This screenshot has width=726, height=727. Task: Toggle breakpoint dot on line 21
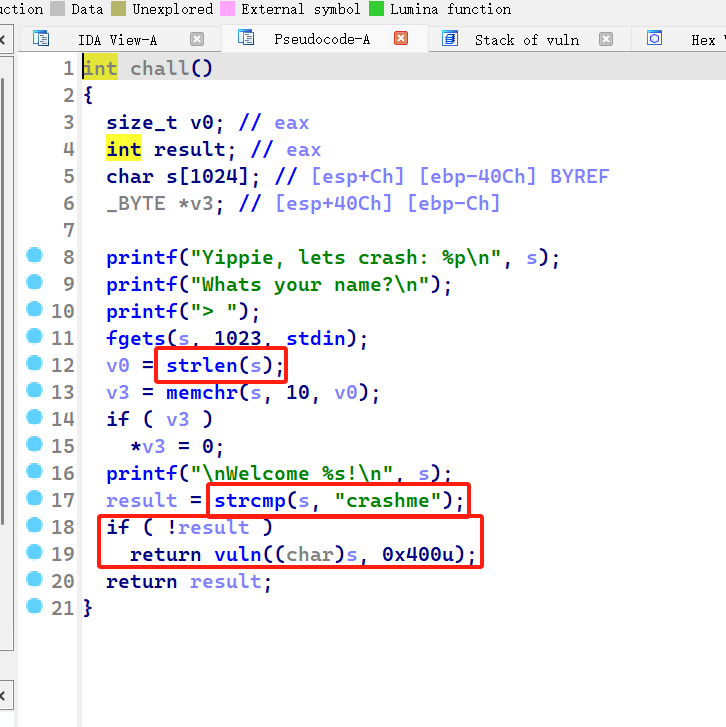tap(34, 606)
